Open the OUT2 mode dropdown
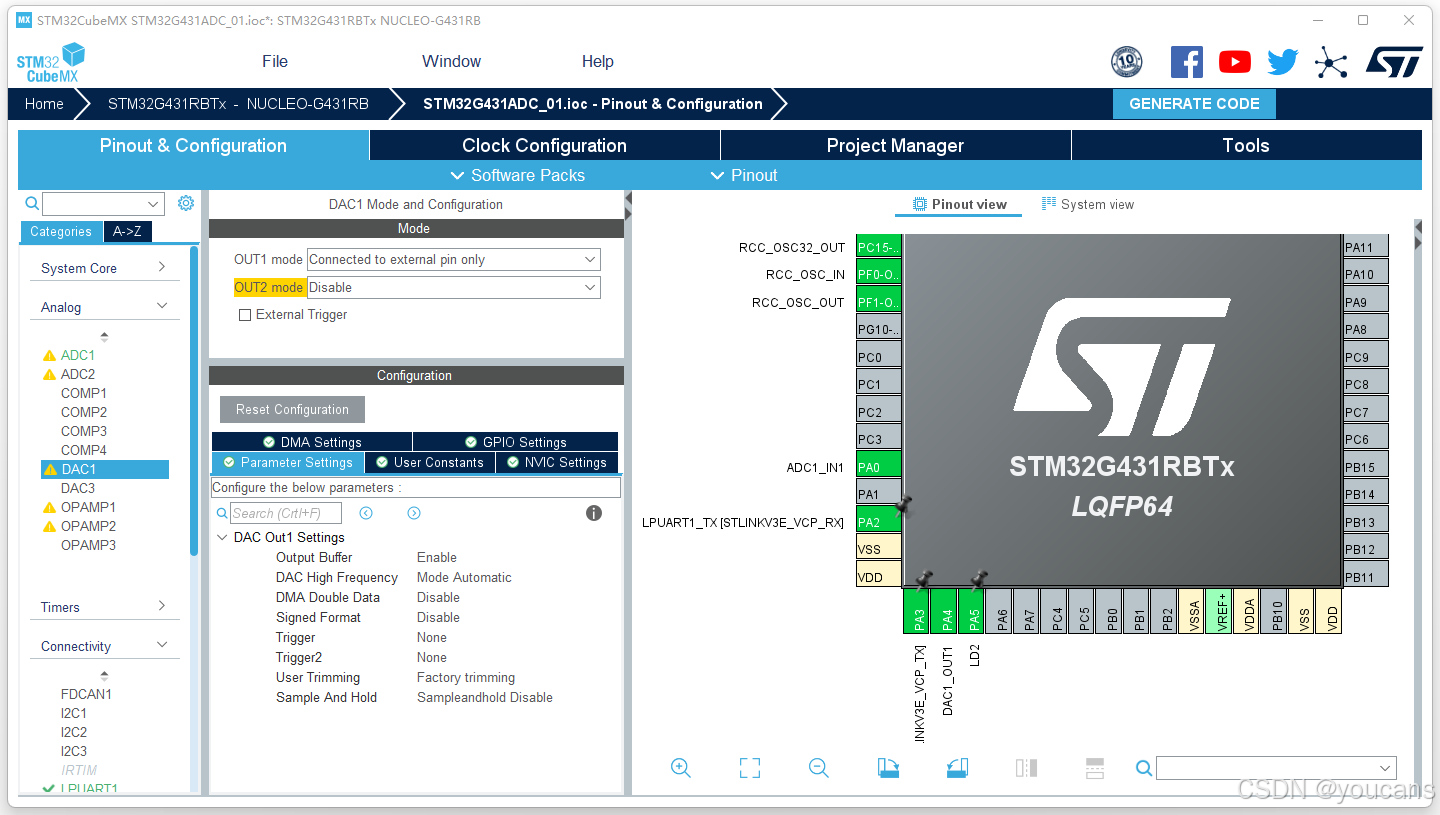This screenshot has height=815, width=1440. pyautogui.click(x=453, y=287)
